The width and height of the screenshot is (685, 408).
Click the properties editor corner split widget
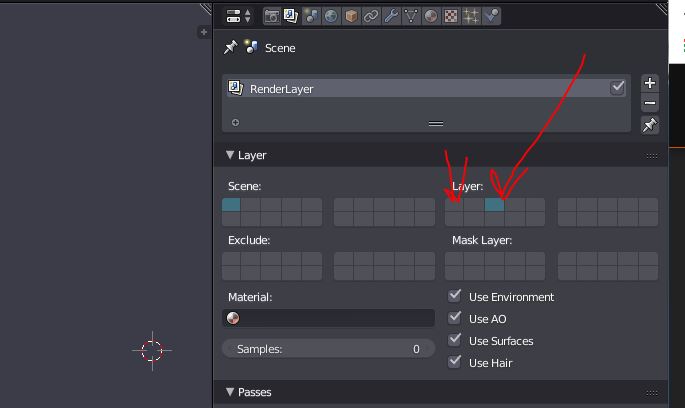(x=661, y=8)
